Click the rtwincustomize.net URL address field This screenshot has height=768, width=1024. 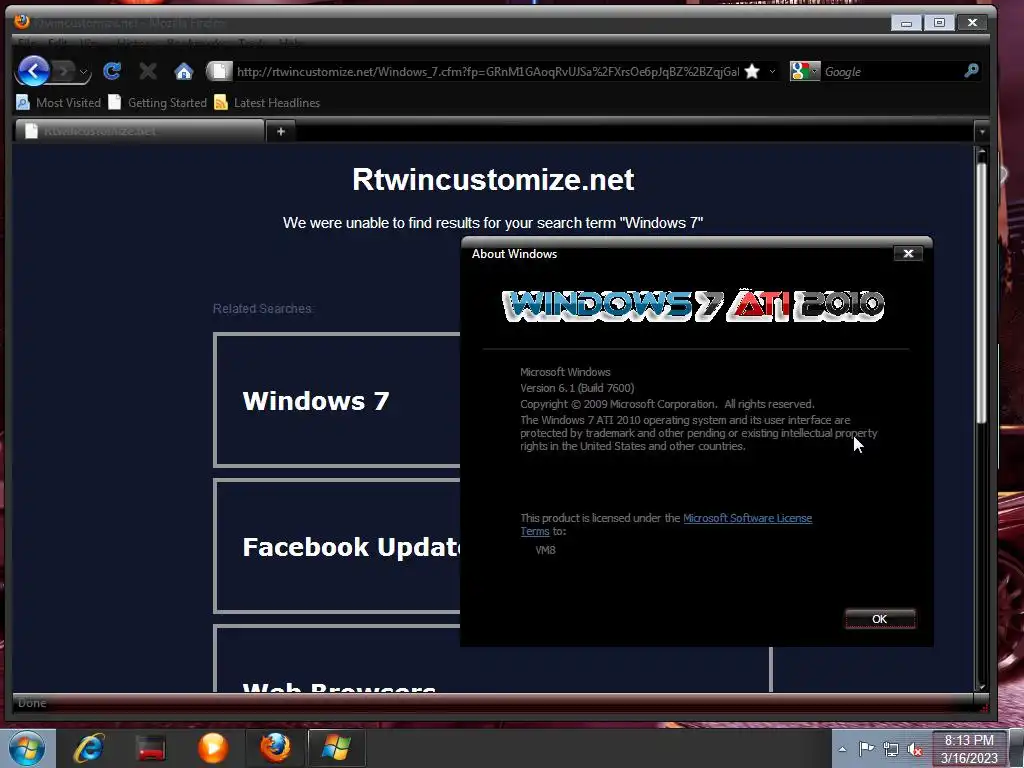coord(487,71)
